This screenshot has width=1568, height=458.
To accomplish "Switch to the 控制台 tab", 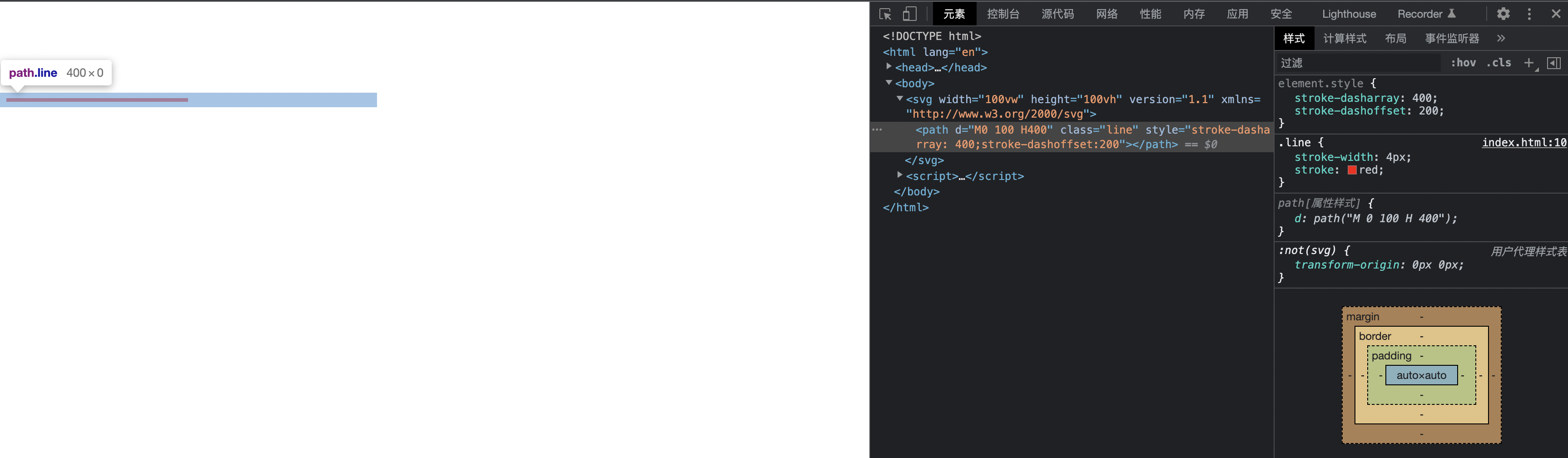I will pos(1003,14).
